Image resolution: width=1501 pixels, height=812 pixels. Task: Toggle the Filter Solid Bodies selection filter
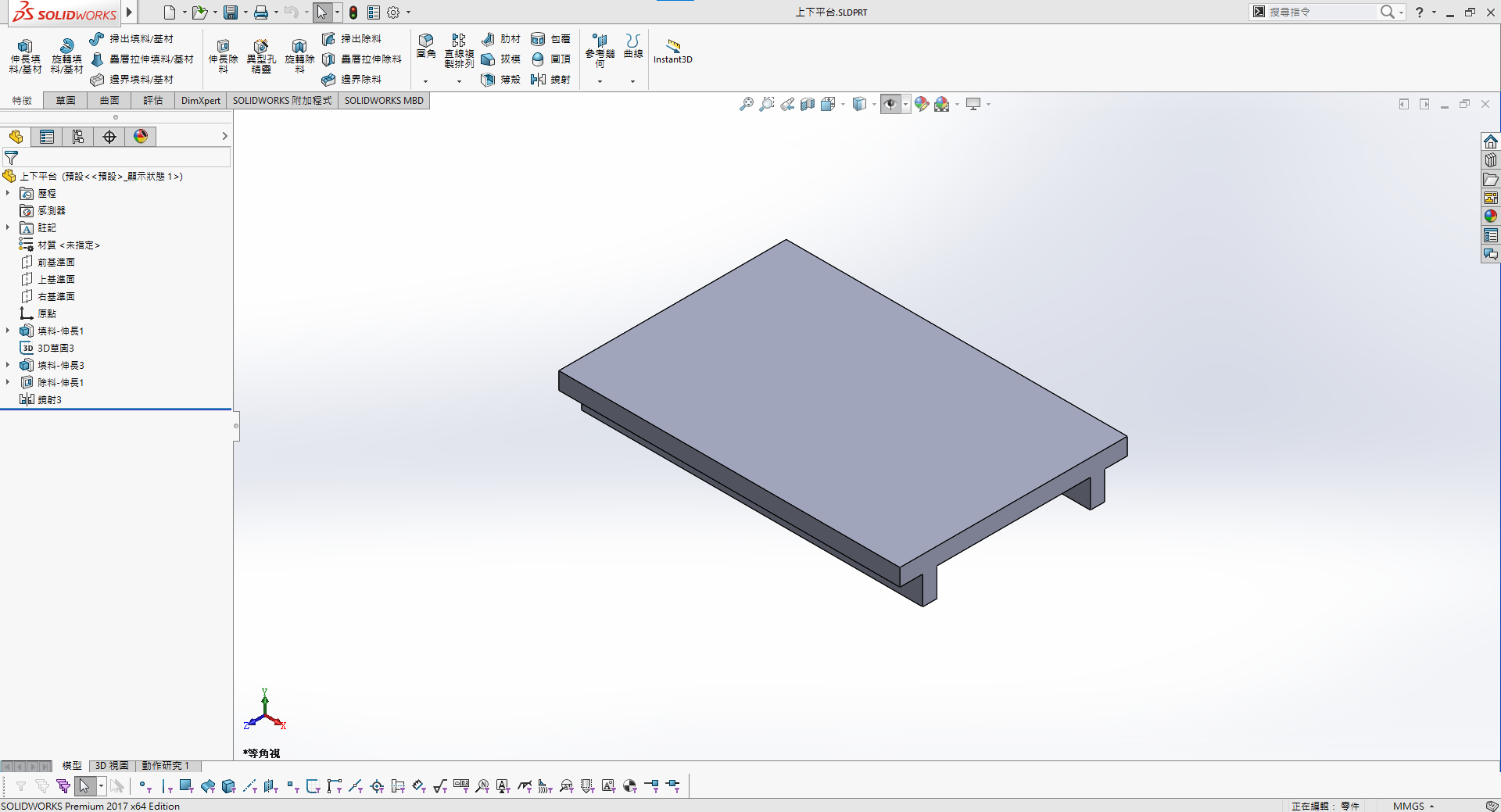(229, 786)
